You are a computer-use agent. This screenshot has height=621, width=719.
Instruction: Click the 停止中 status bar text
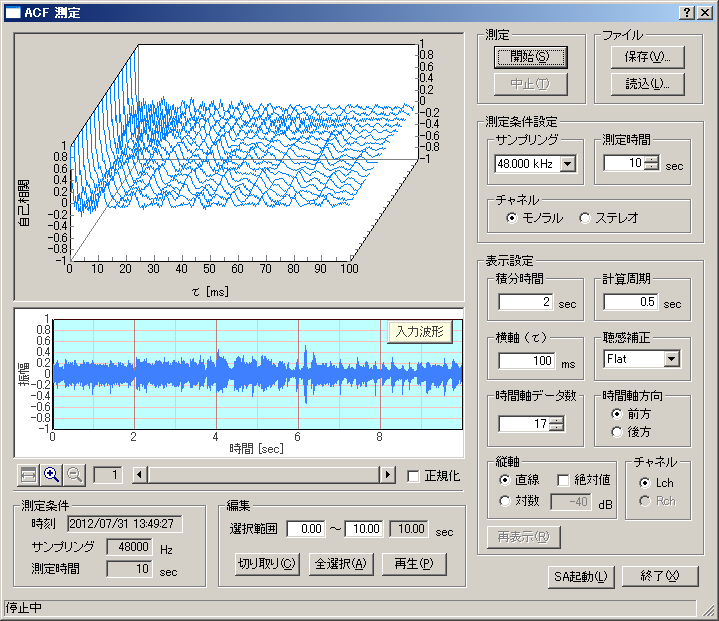coord(24,608)
